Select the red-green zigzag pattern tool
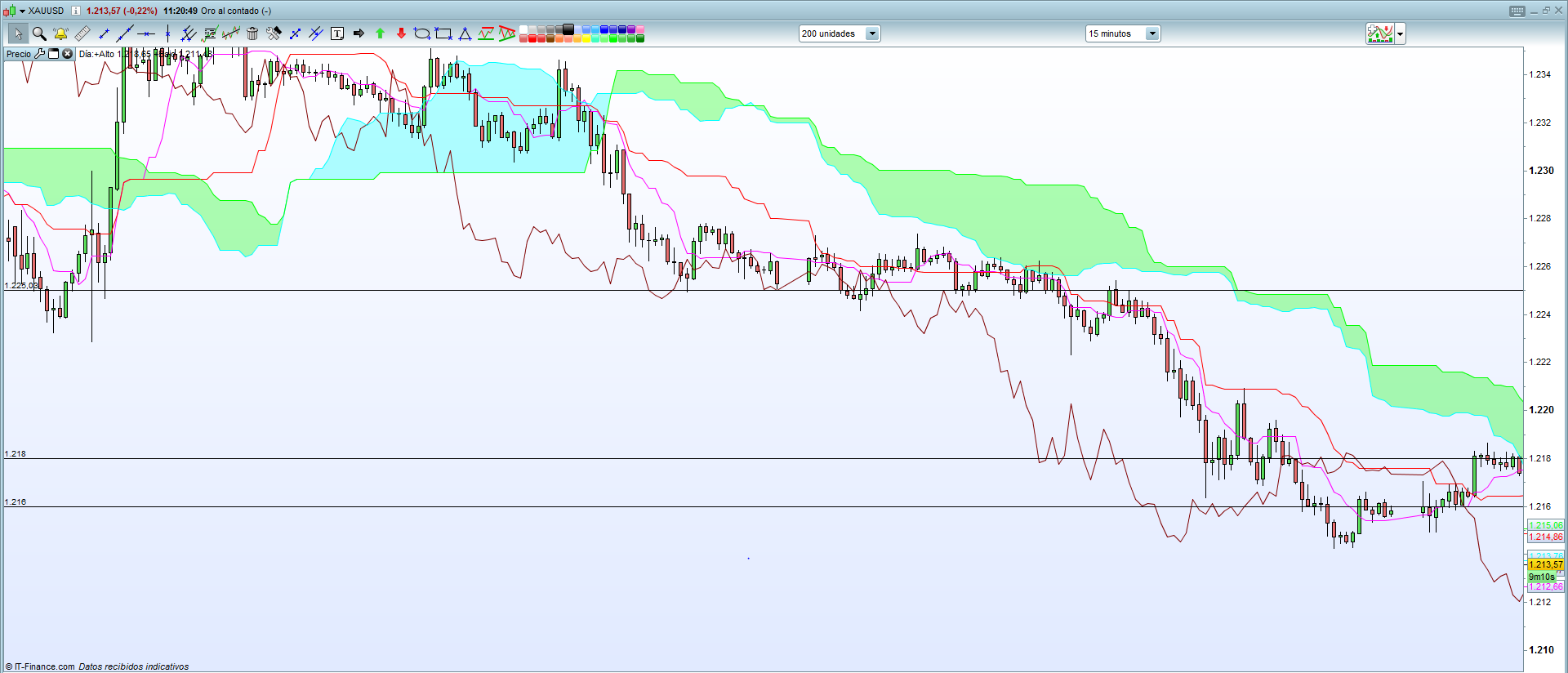The width and height of the screenshot is (1568, 673). (486, 33)
